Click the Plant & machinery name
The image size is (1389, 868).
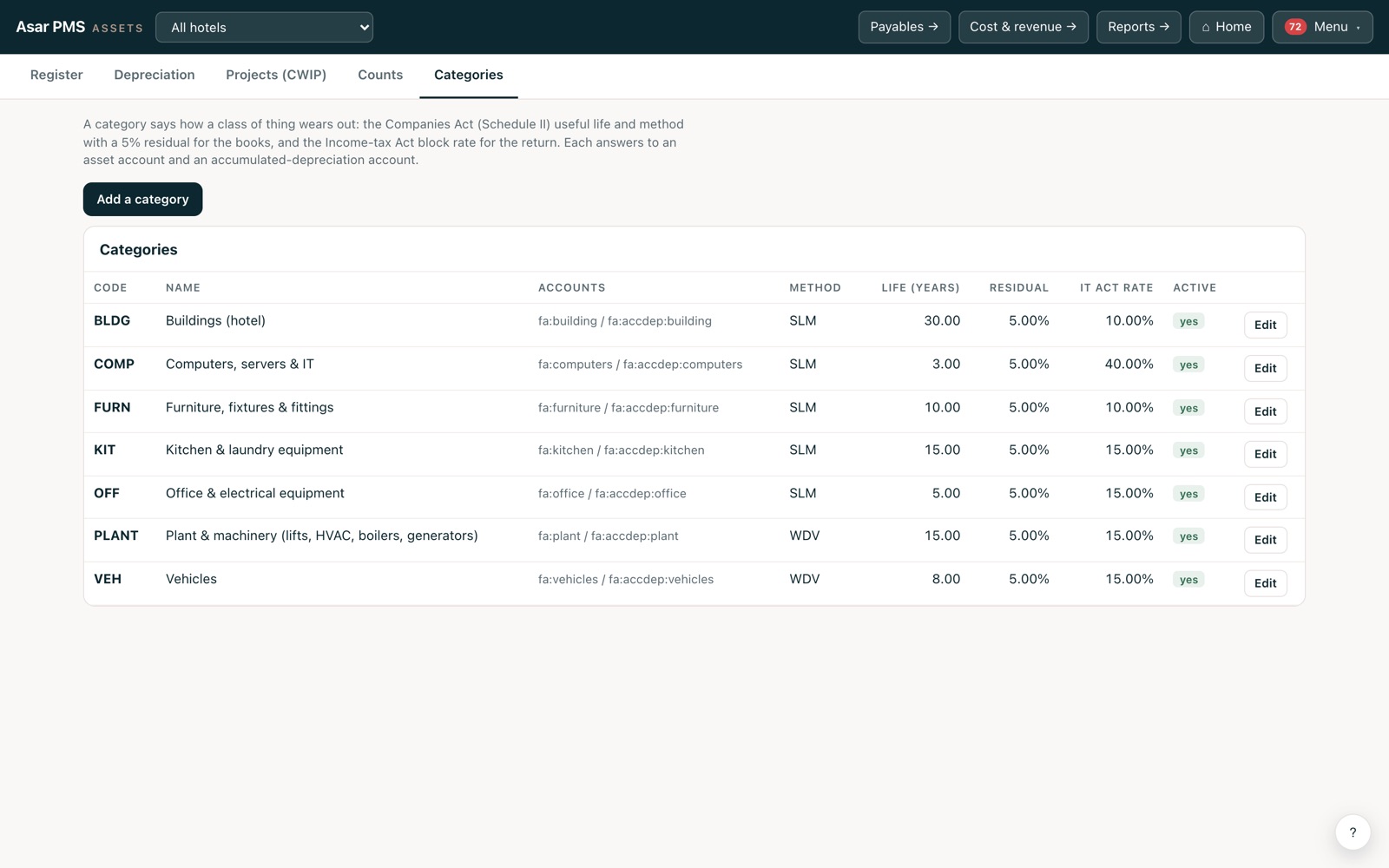322,536
